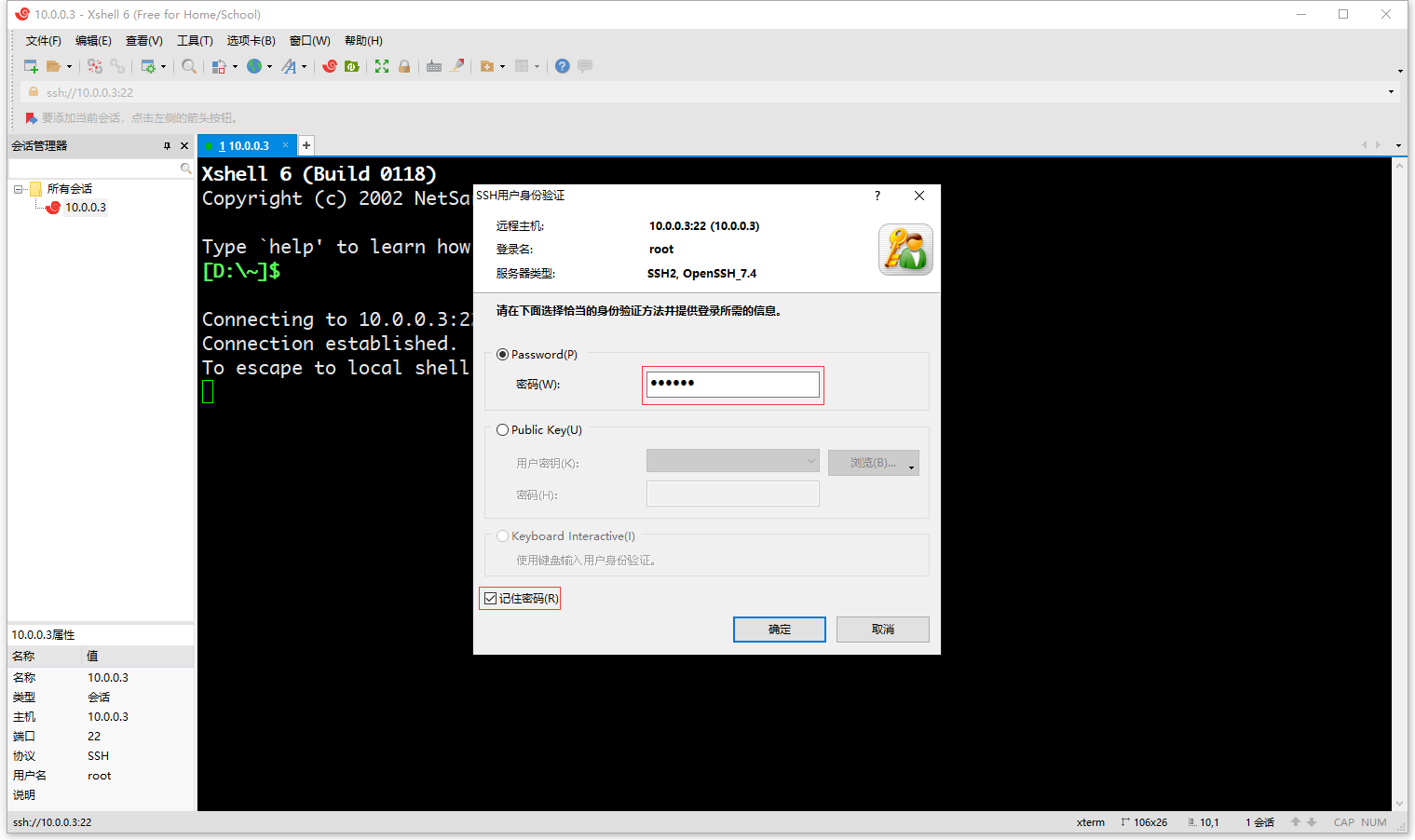Collapse the 所有会话 tree node
The image size is (1415, 840).
(18, 189)
